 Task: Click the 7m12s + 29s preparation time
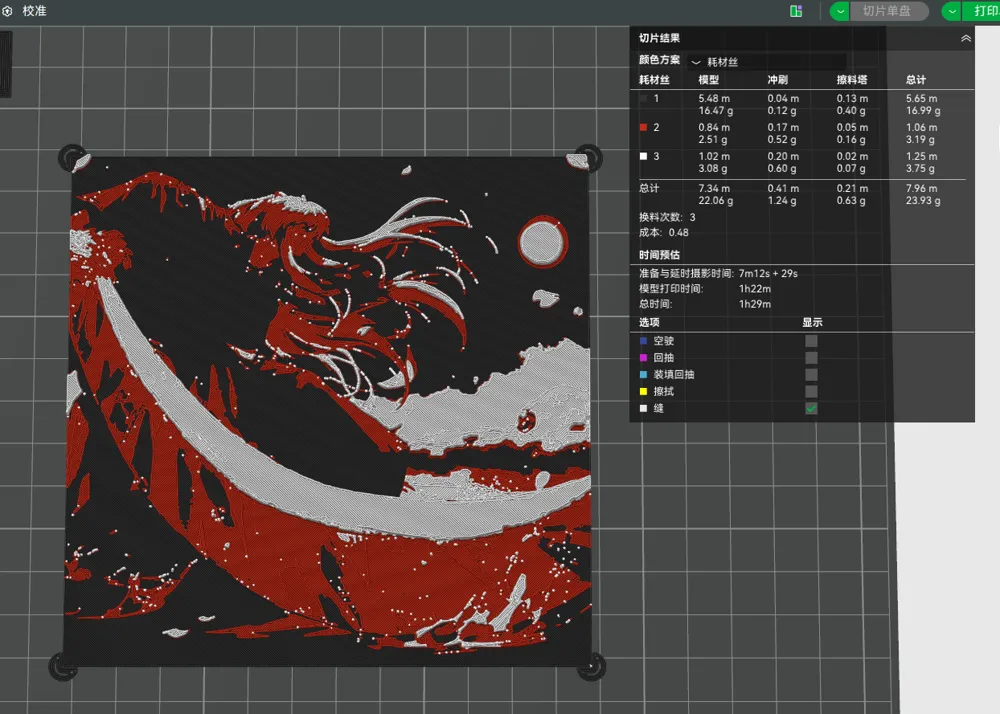[768, 273]
